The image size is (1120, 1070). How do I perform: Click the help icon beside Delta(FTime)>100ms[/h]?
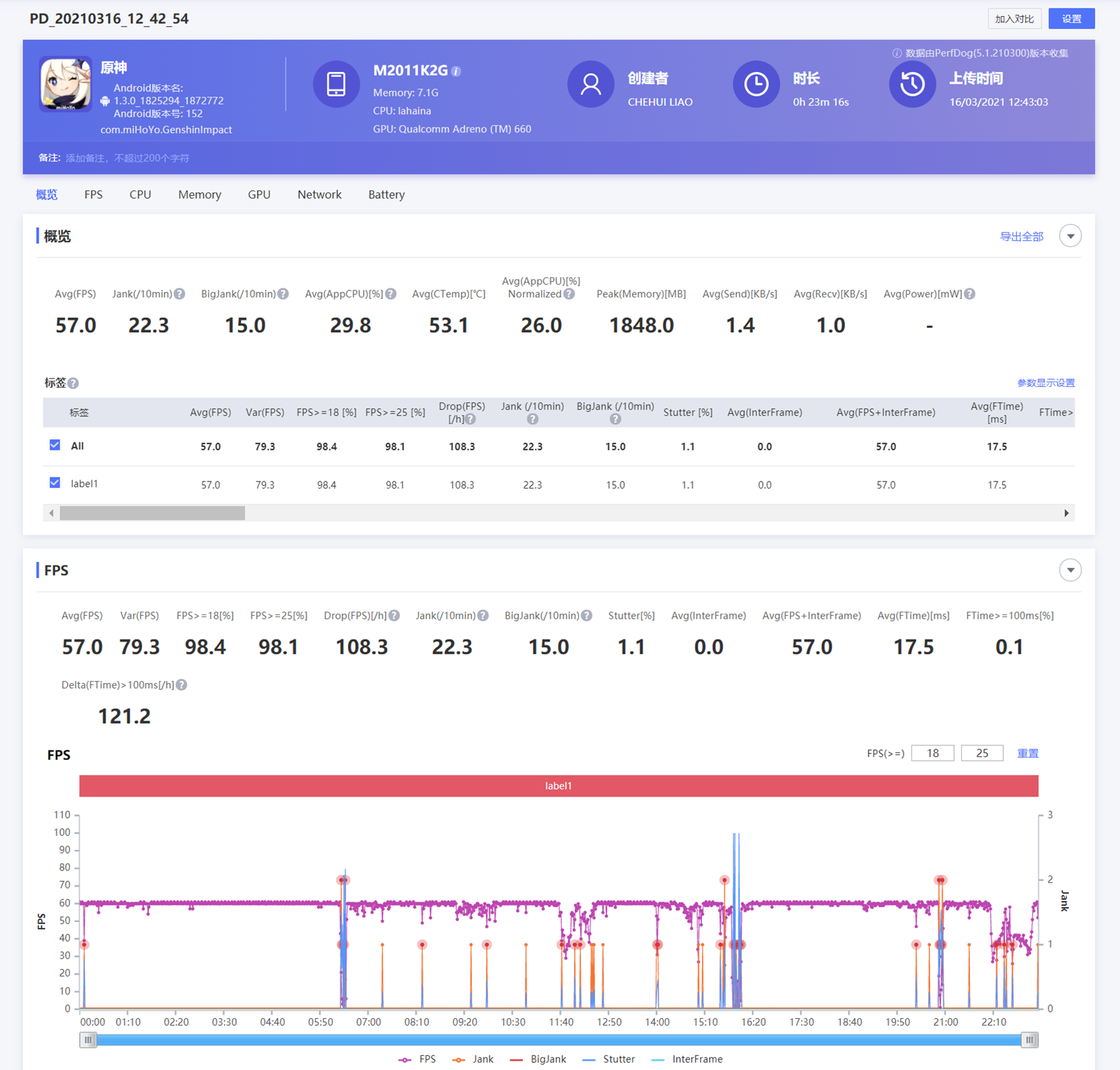tap(181, 685)
